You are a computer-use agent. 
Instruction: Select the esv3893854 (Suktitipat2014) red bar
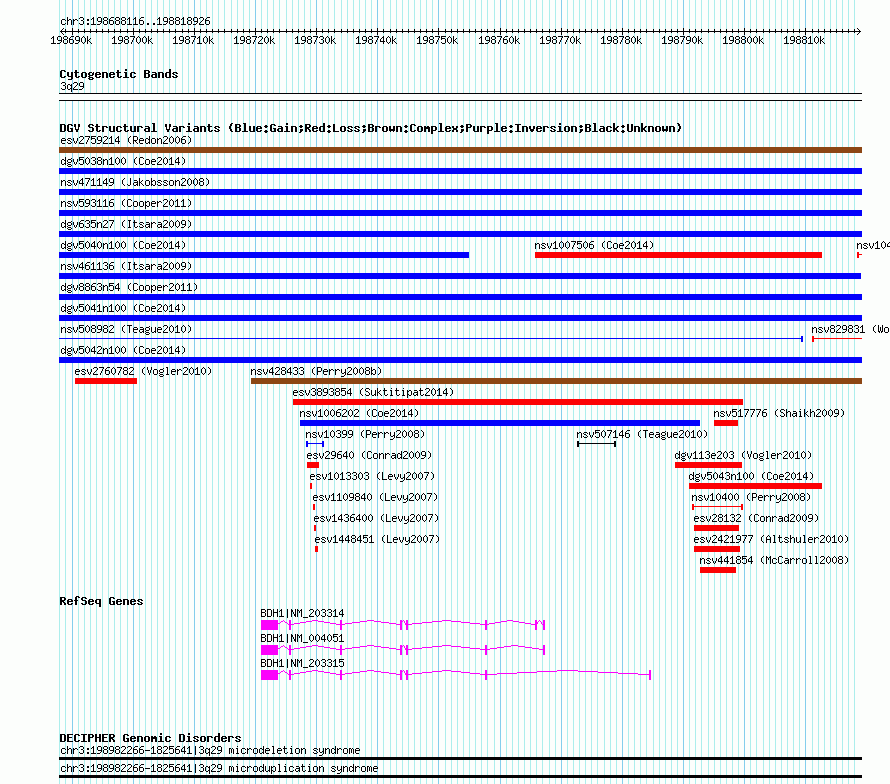point(518,402)
